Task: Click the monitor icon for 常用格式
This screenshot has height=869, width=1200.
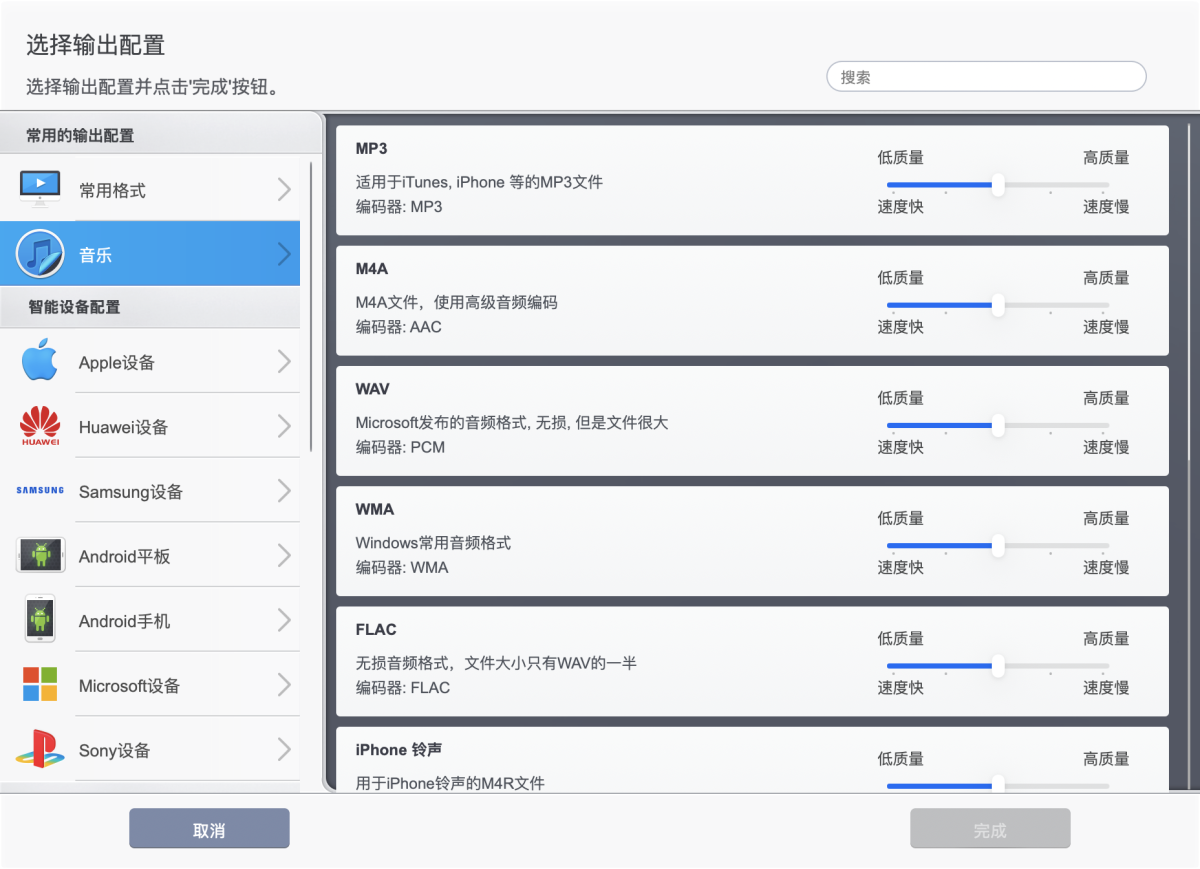Action: coord(40,189)
